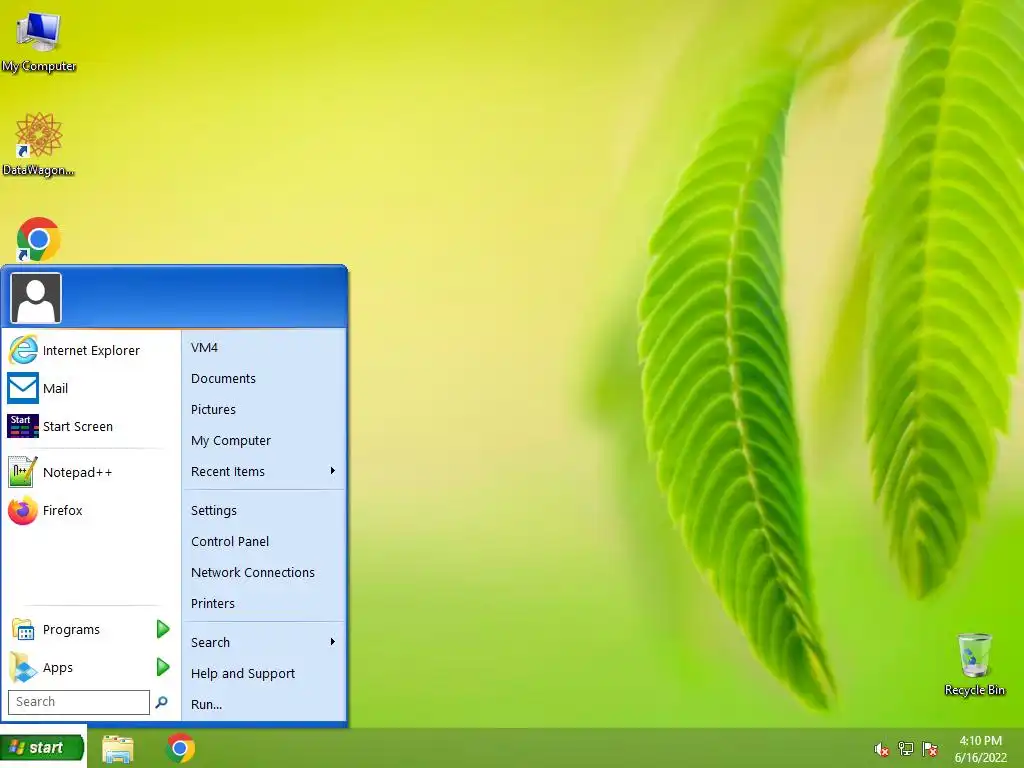
Task: Open File Explorer from taskbar
Action: (x=118, y=748)
